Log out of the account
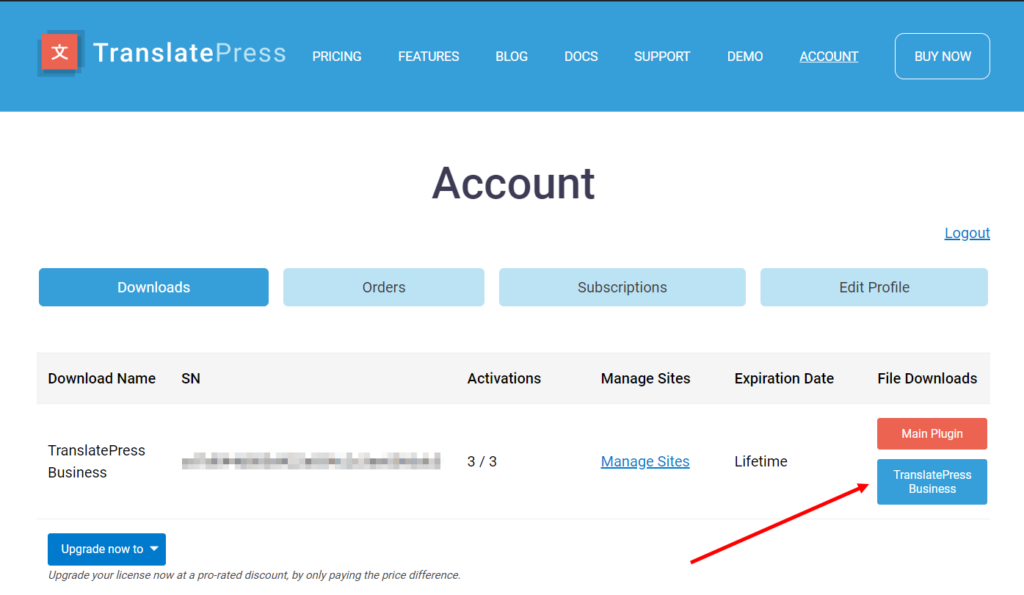This screenshot has width=1024, height=595. (x=966, y=232)
